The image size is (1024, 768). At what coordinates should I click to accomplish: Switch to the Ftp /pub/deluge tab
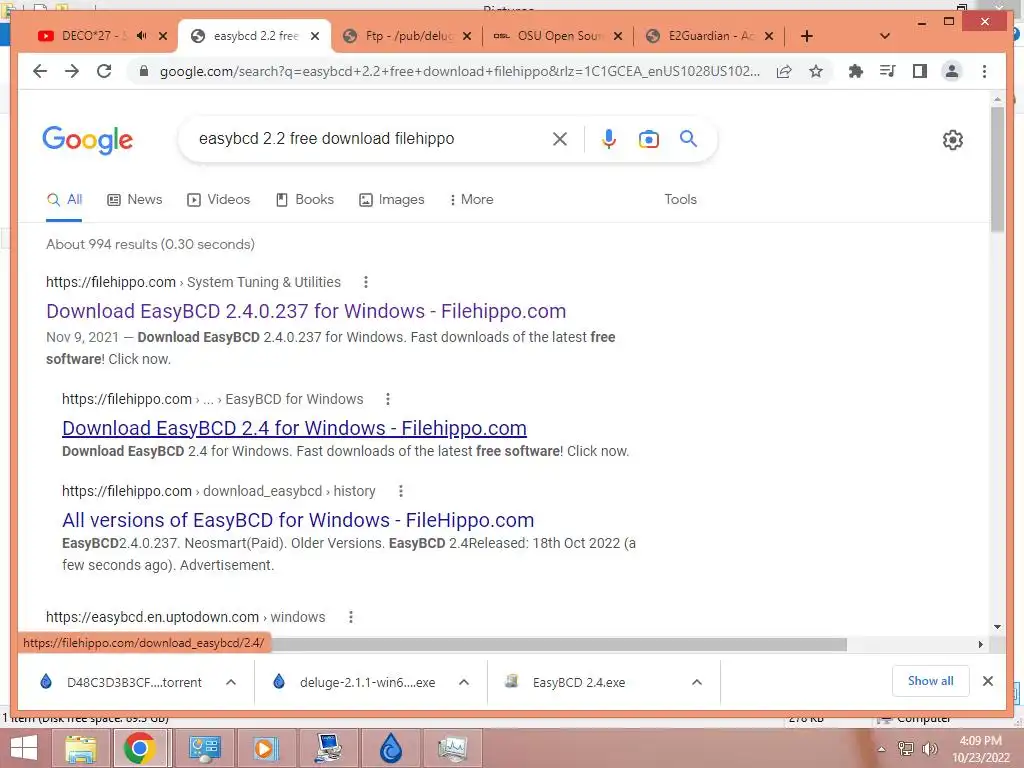coord(406,36)
